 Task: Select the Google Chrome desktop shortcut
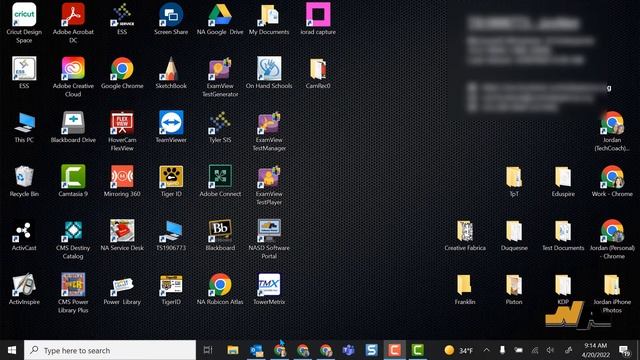tap(122, 73)
